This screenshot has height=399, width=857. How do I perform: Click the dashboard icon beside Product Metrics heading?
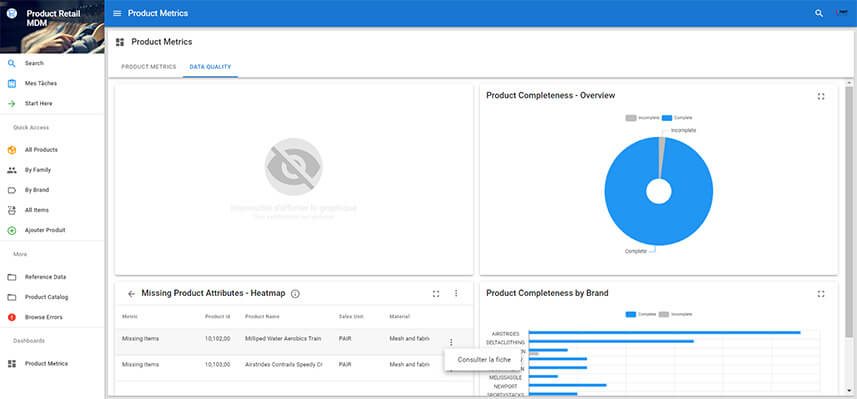click(x=120, y=42)
